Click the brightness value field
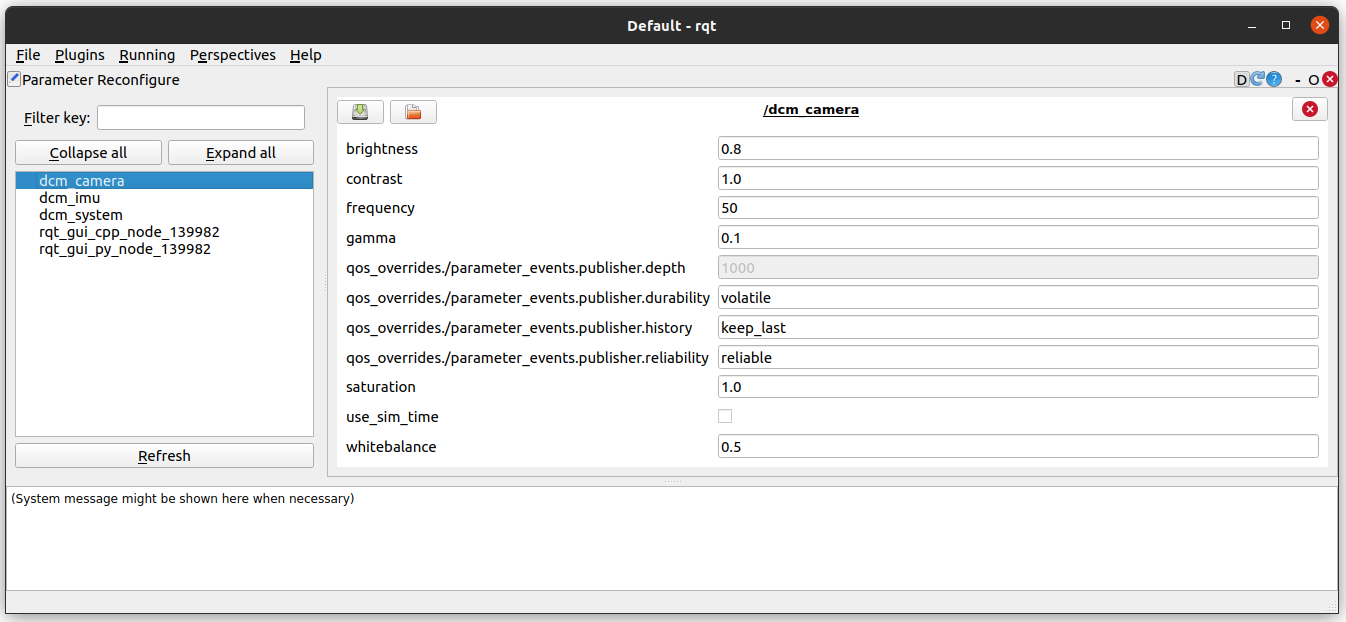1346x622 pixels. 1017,149
